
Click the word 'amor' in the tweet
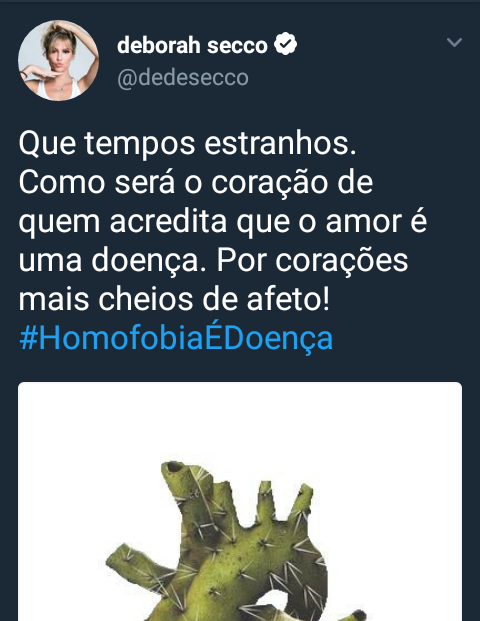[x=364, y=222]
